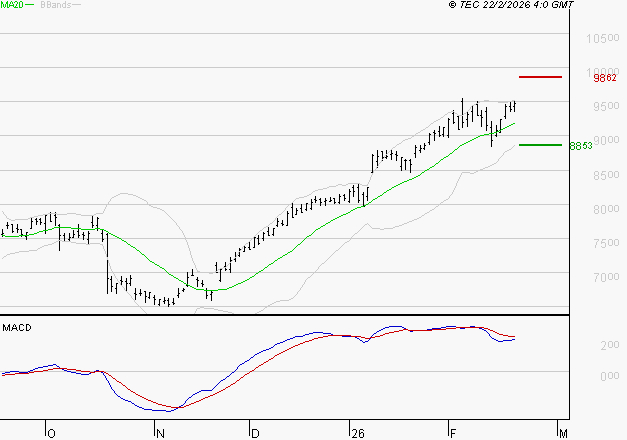
Task: Click the M month marker on time axis
Action: (563, 434)
